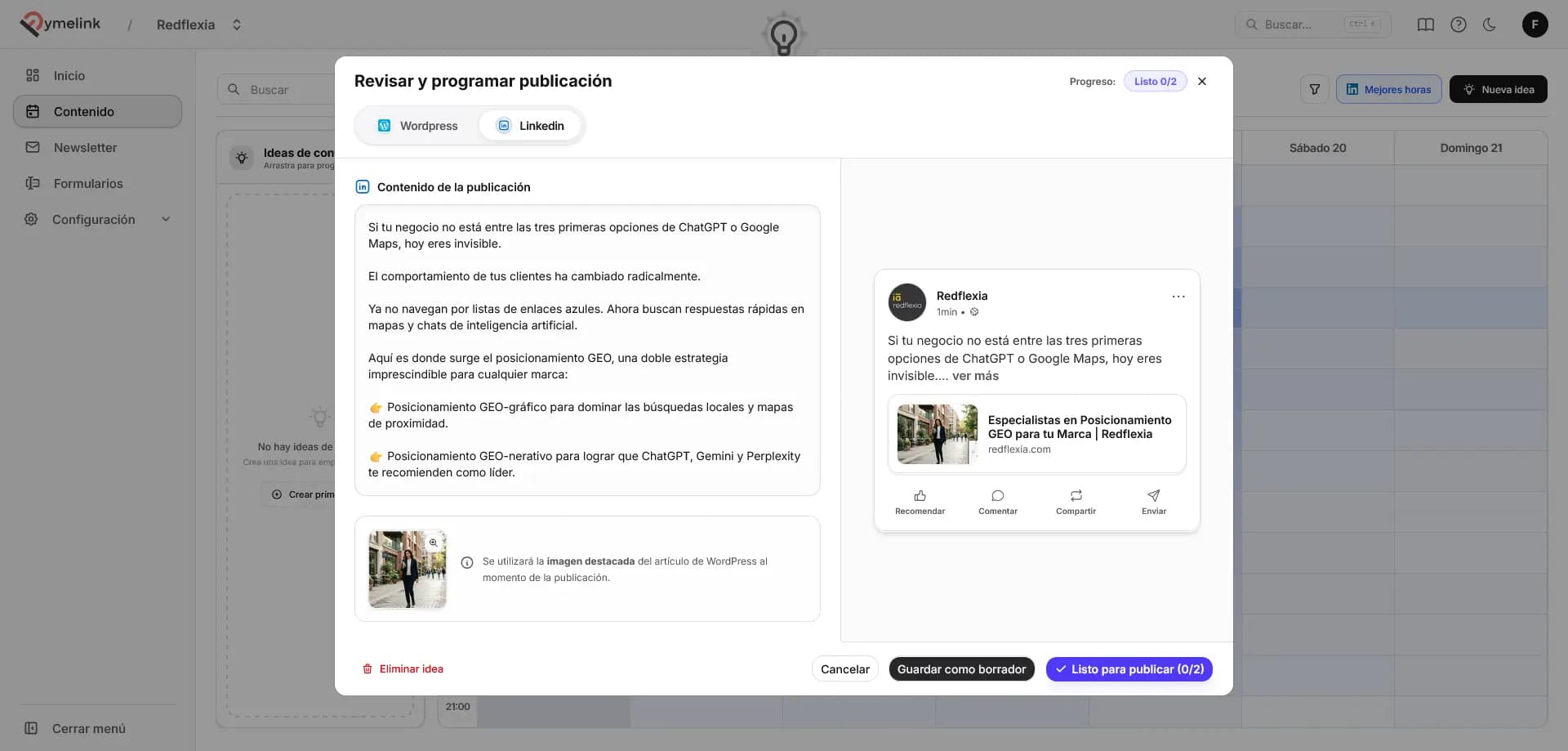The image size is (1568, 751).
Task: Click the Nueva idea button
Action: pos(1498,89)
